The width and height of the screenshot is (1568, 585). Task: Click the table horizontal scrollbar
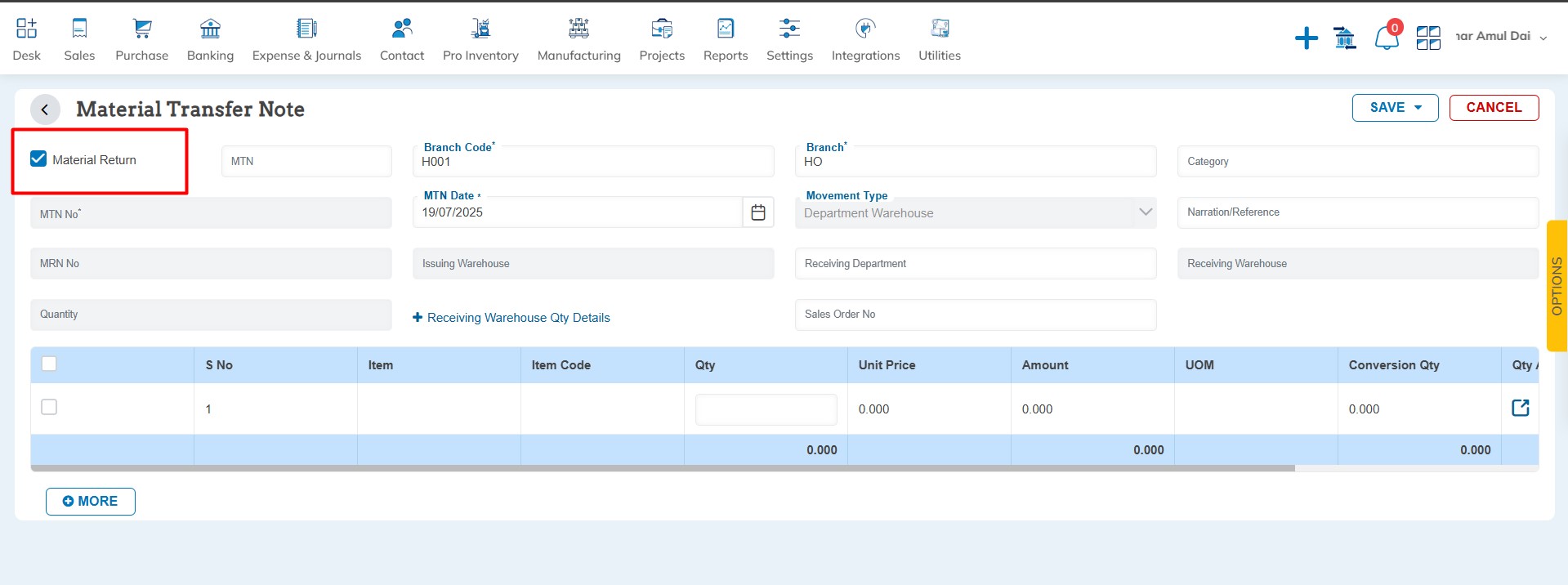(663, 468)
